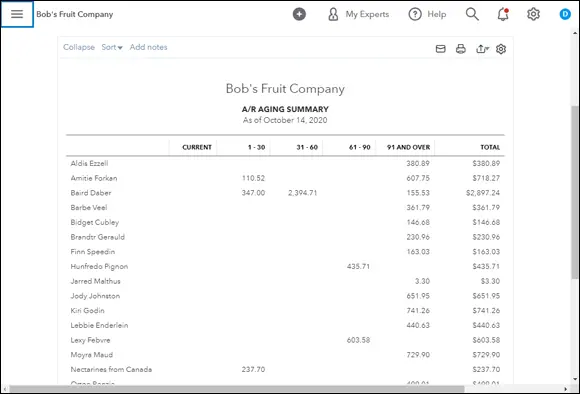Click Bob's Fruit Company header name

tap(75, 14)
